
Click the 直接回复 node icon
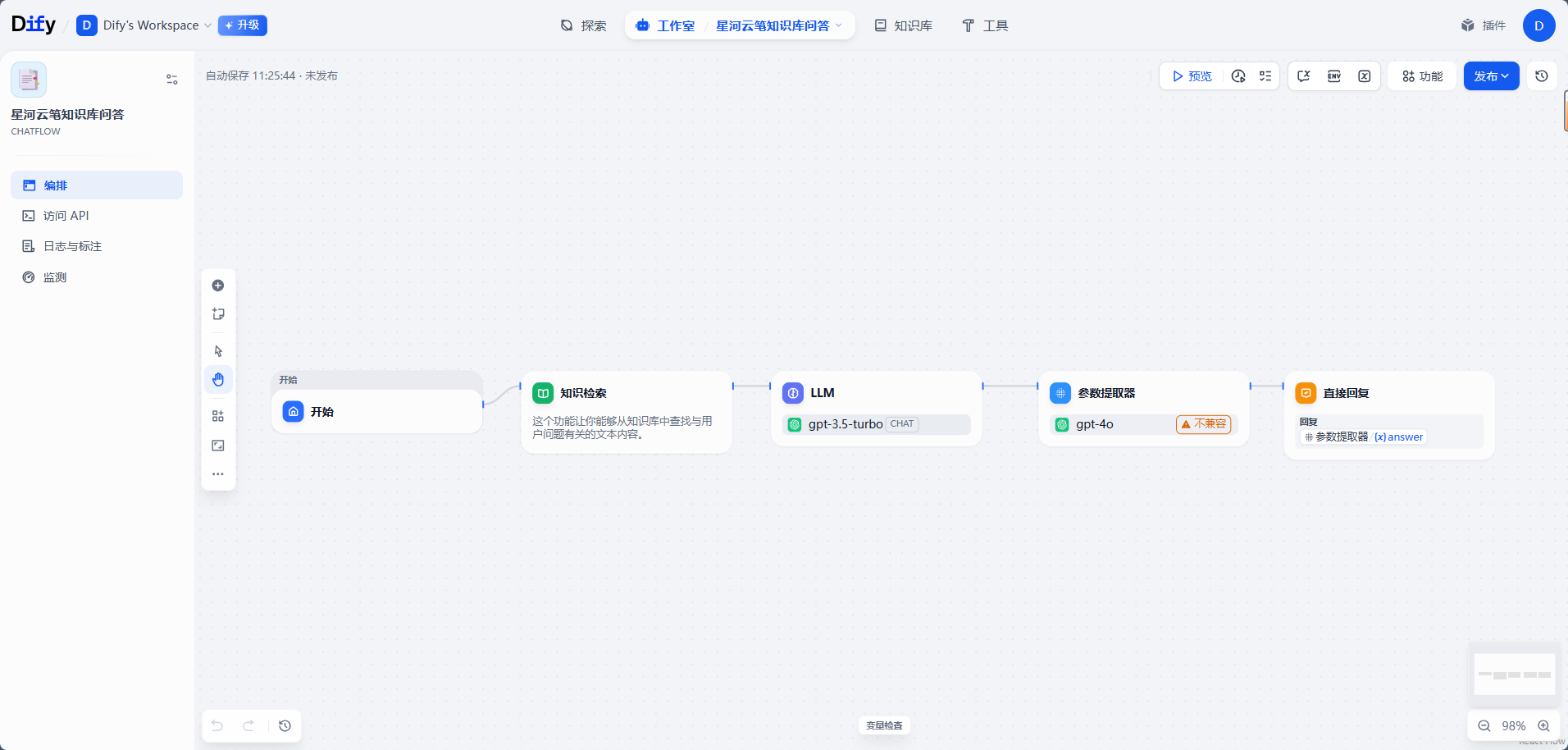pos(1306,393)
